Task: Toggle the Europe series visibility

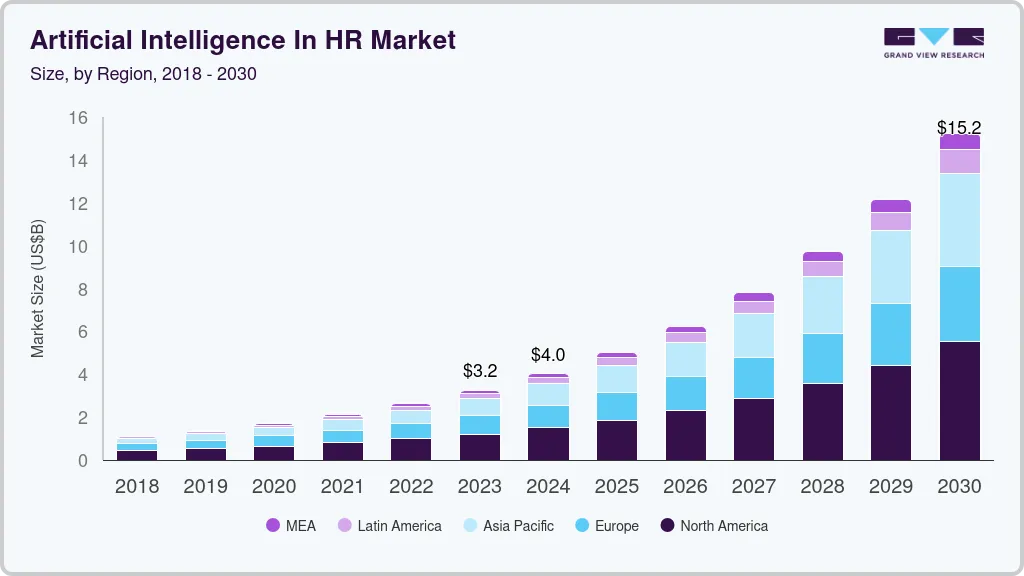Action: coord(581,526)
